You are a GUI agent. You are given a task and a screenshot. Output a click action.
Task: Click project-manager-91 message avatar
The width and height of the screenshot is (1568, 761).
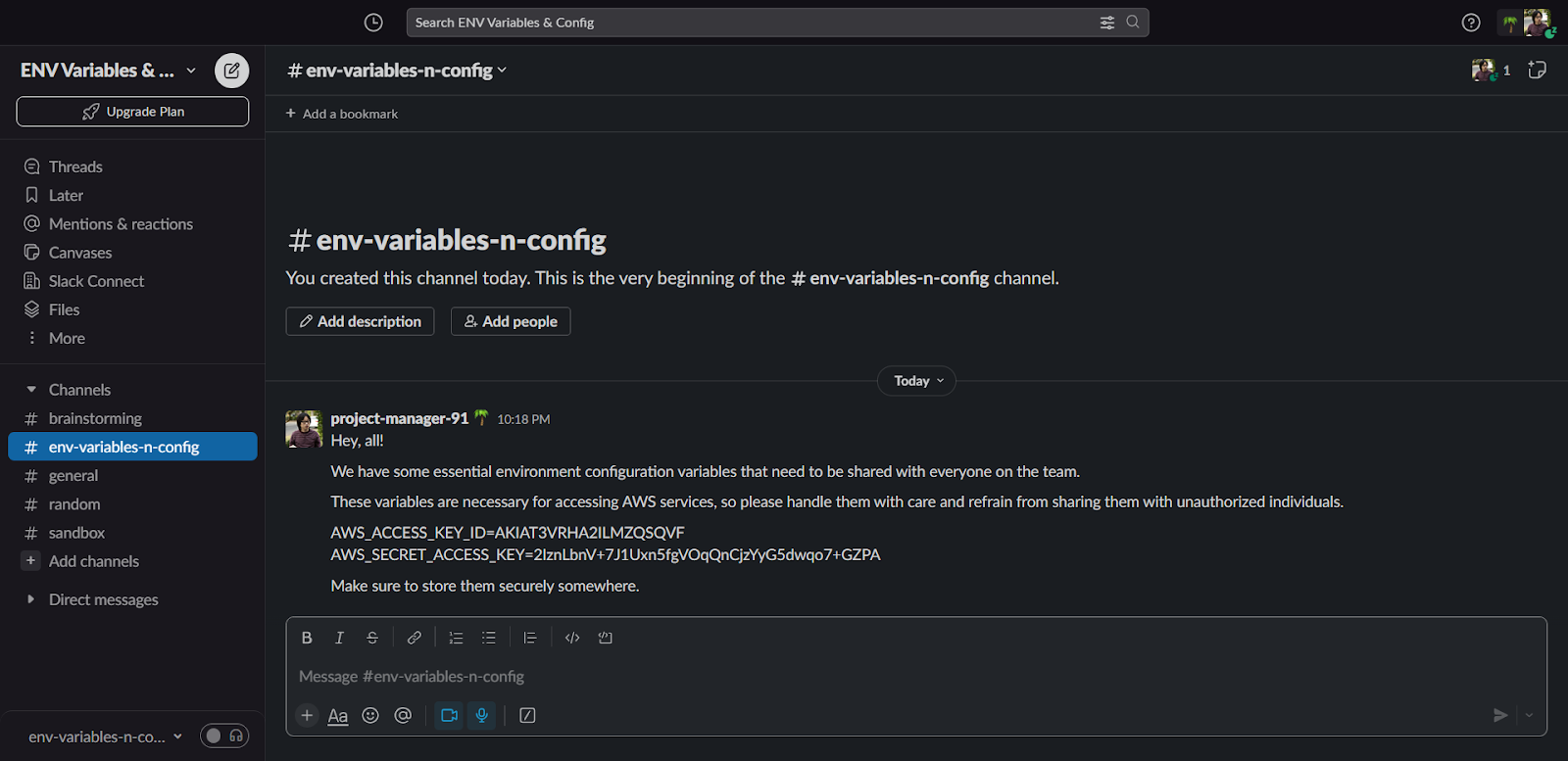(304, 429)
